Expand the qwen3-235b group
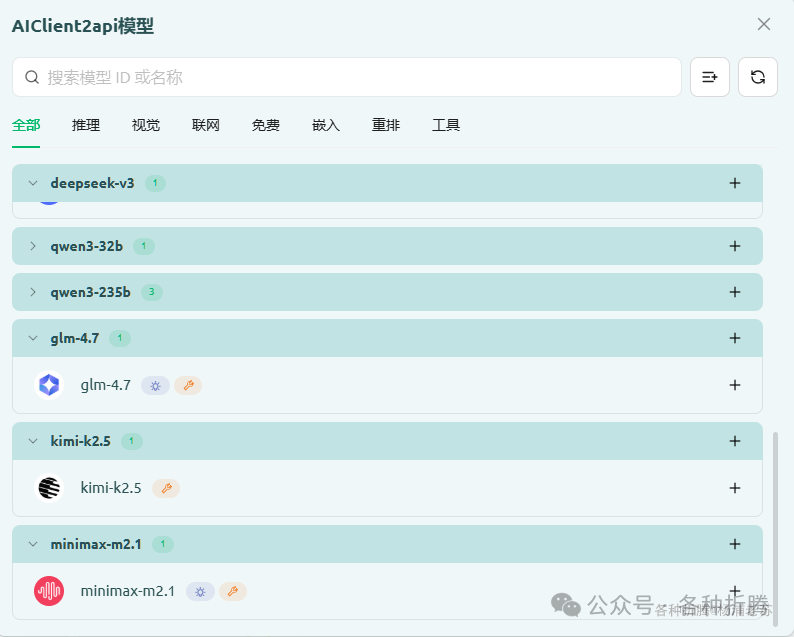Viewport: 794px width, 637px height. (x=33, y=292)
